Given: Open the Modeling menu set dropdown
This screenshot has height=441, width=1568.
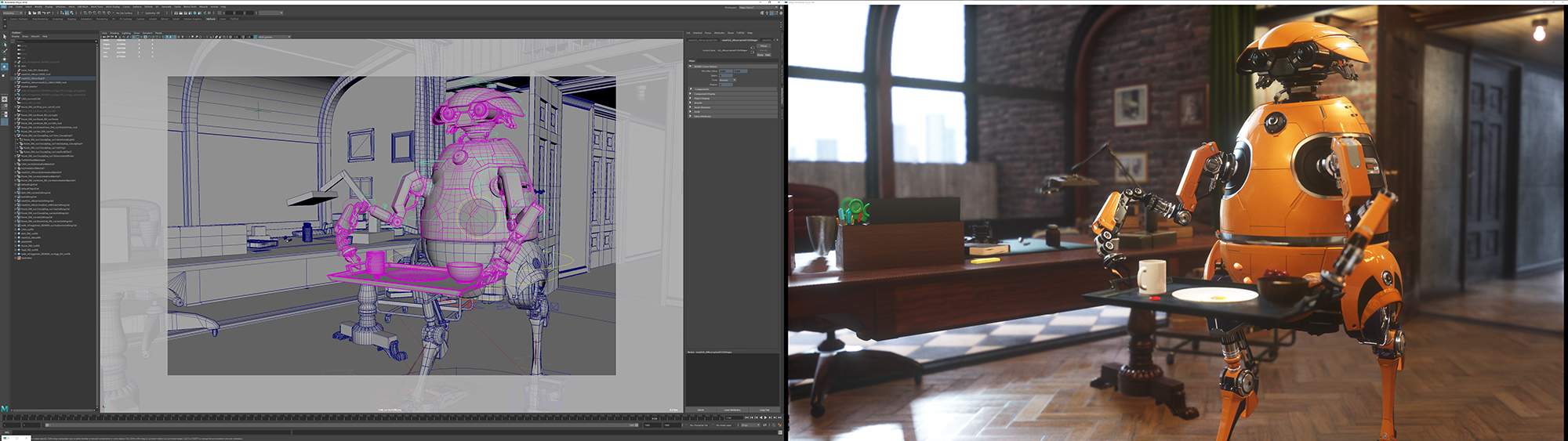Looking at the screenshot, I should (x=13, y=13).
